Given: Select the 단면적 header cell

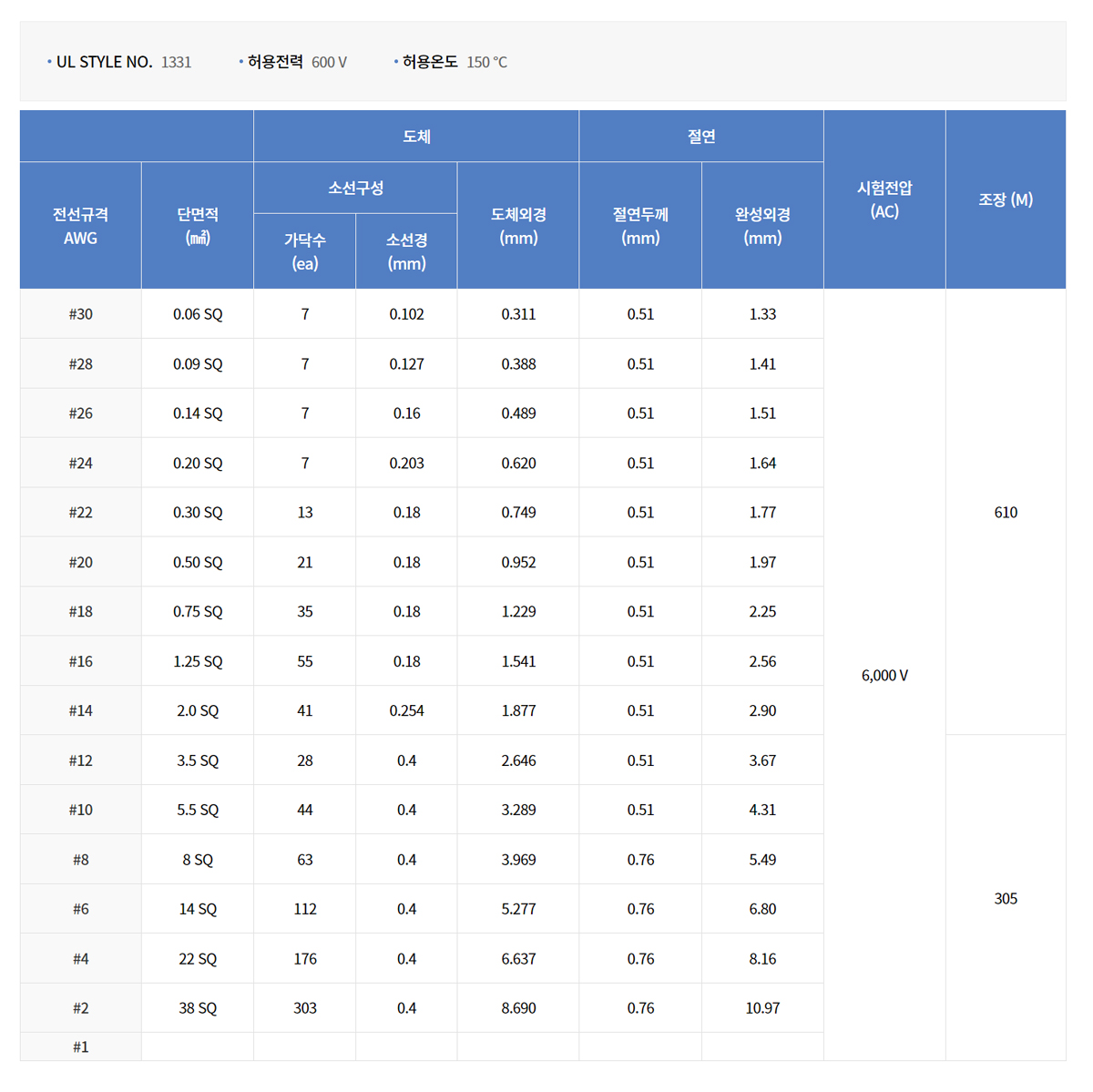Looking at the screenshot, I should (198, 226).
